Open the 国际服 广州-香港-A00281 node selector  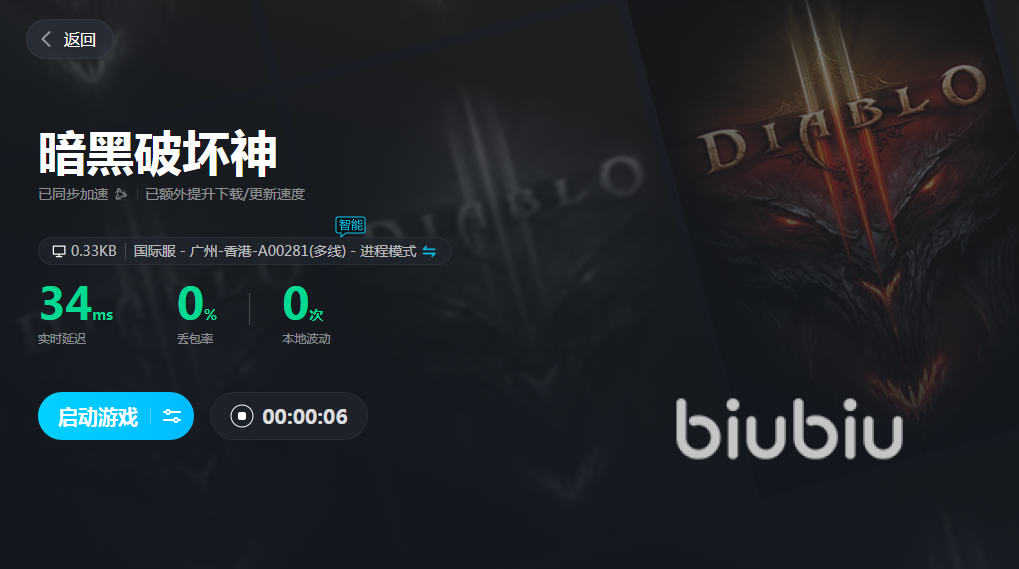(240, 251)
